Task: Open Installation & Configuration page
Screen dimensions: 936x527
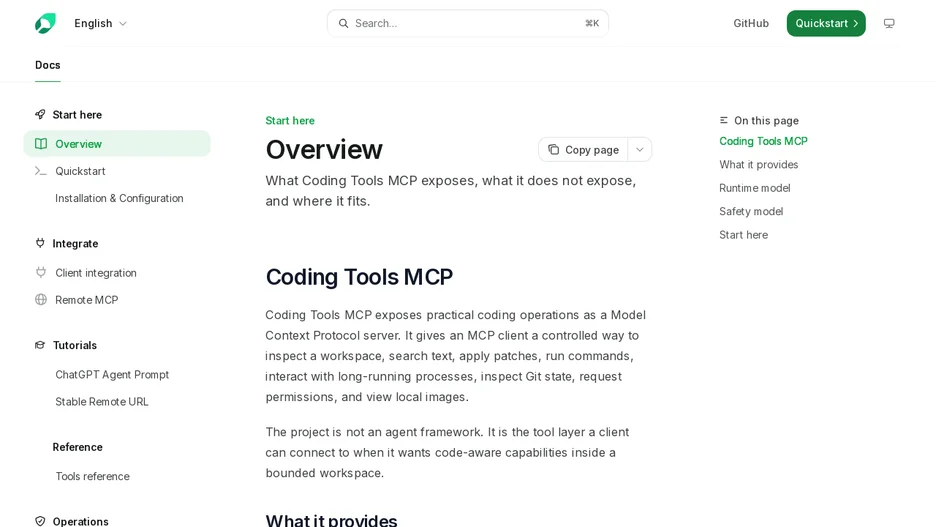Action: pyautogui.click(x=119, y=198)
